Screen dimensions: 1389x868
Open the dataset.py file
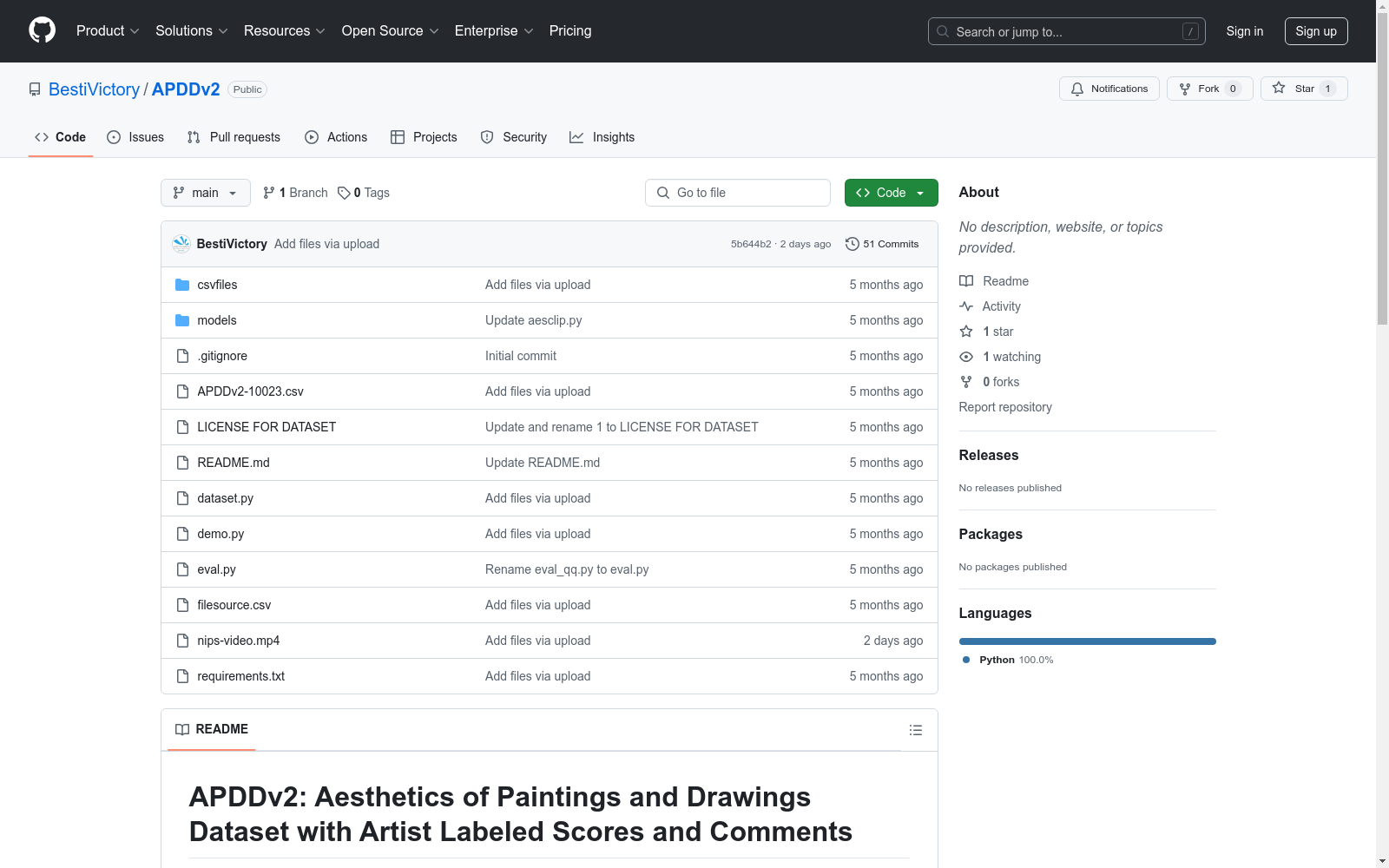pyautogui.click(x=226, y=498)
